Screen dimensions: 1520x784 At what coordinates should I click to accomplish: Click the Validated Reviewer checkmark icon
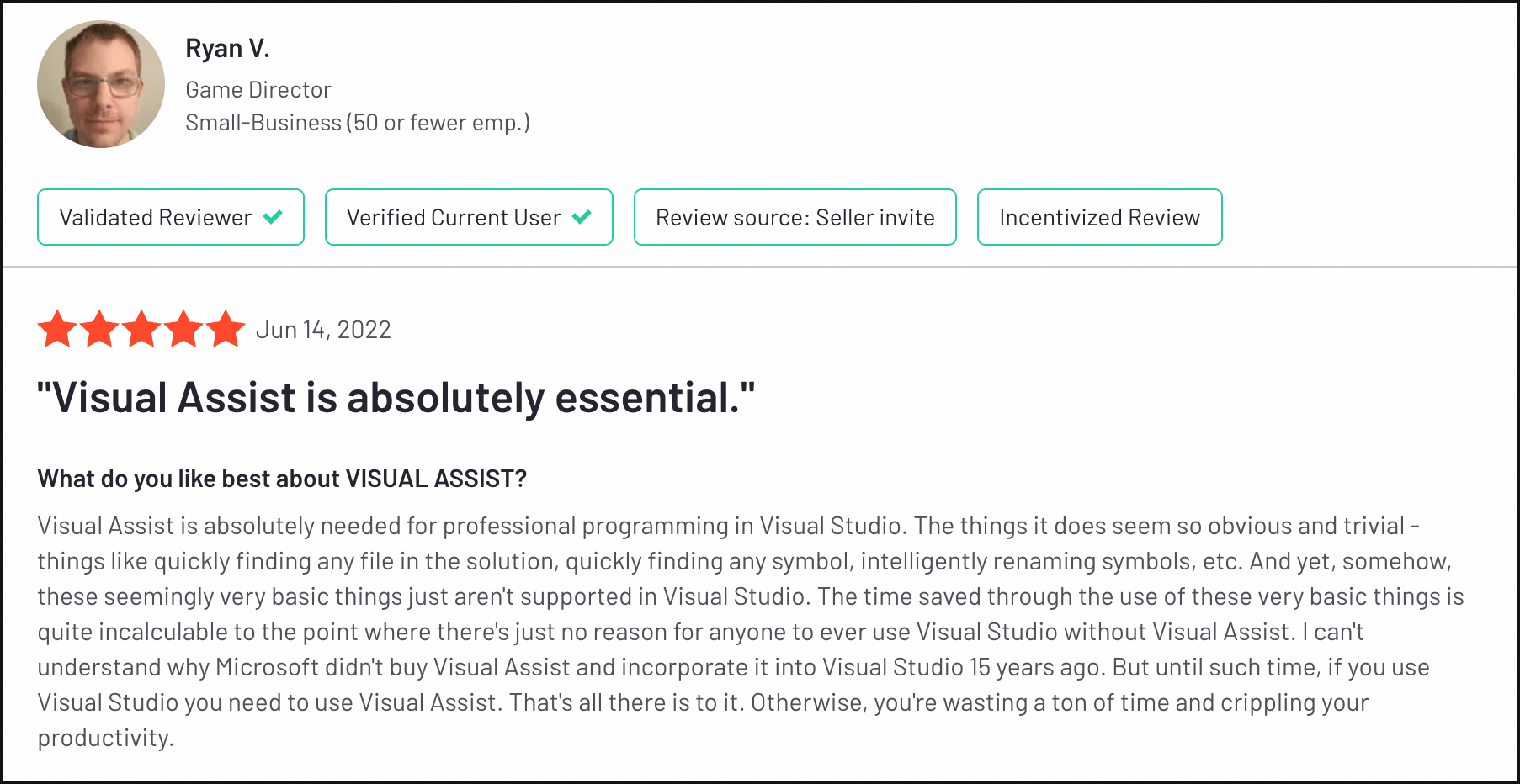(273, 217)
